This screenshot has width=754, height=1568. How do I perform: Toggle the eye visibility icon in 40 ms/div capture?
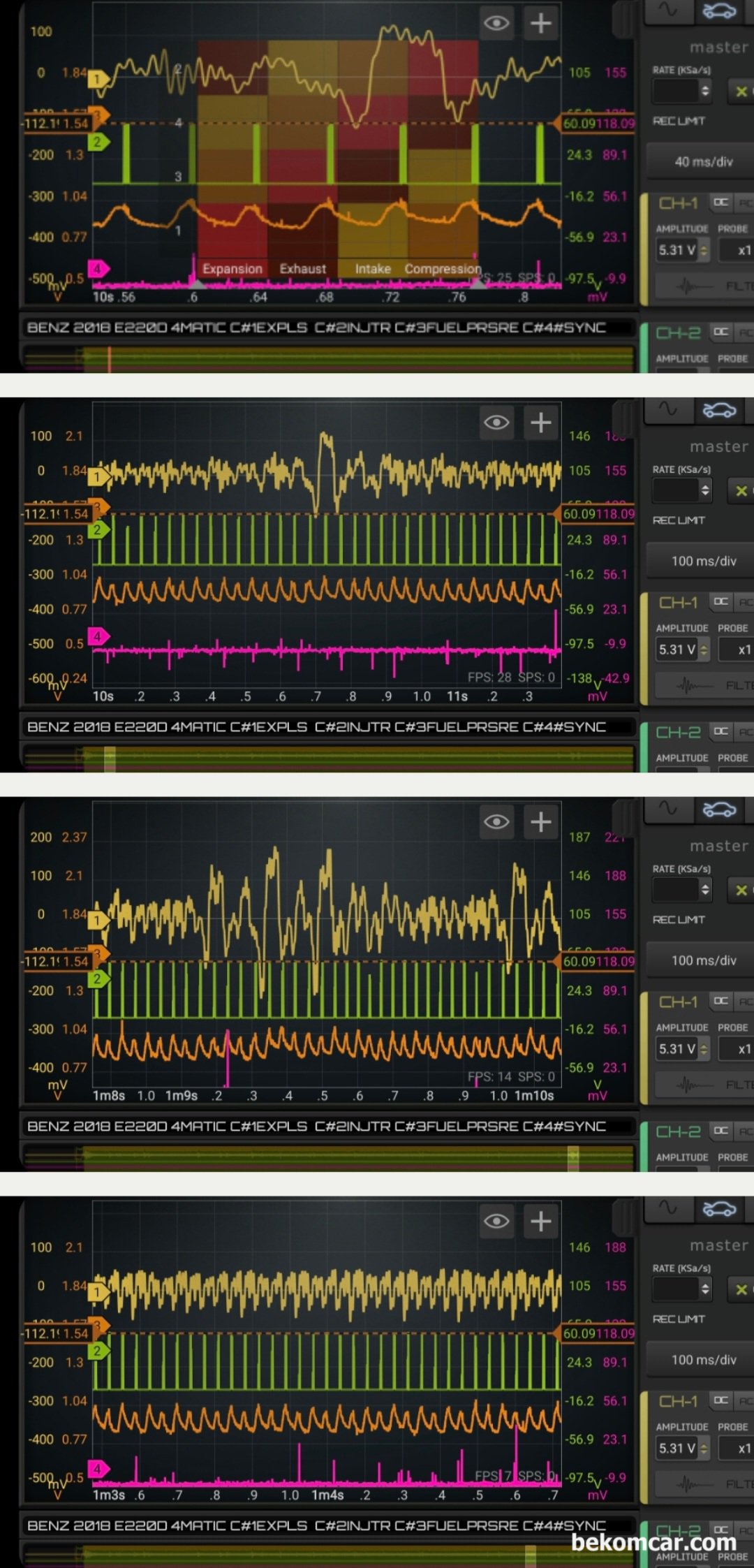tap(496, 23)
